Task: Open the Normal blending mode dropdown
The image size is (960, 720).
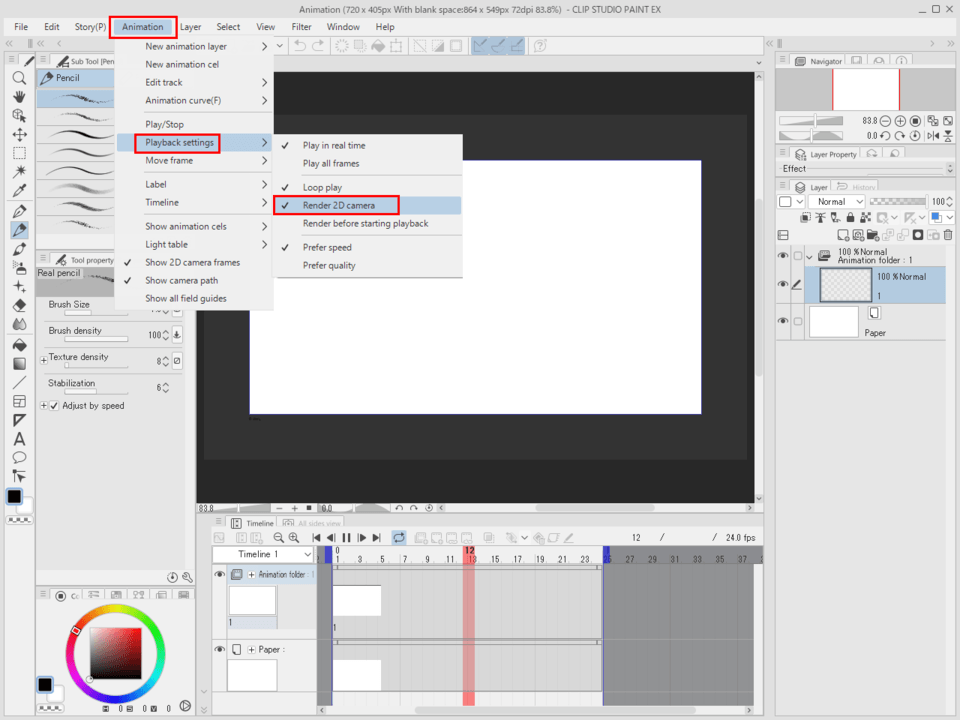Action: tap(836, 201)
